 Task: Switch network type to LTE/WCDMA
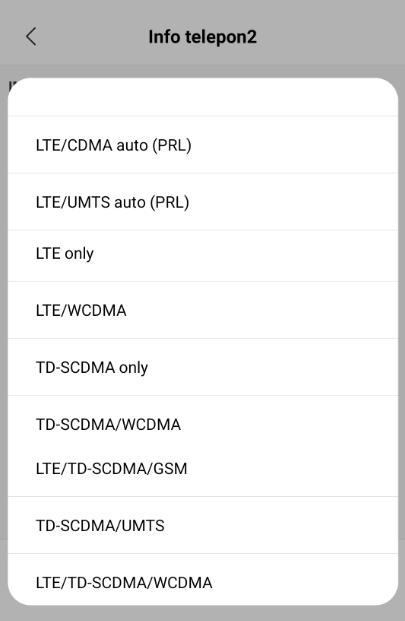pos(203,310)
